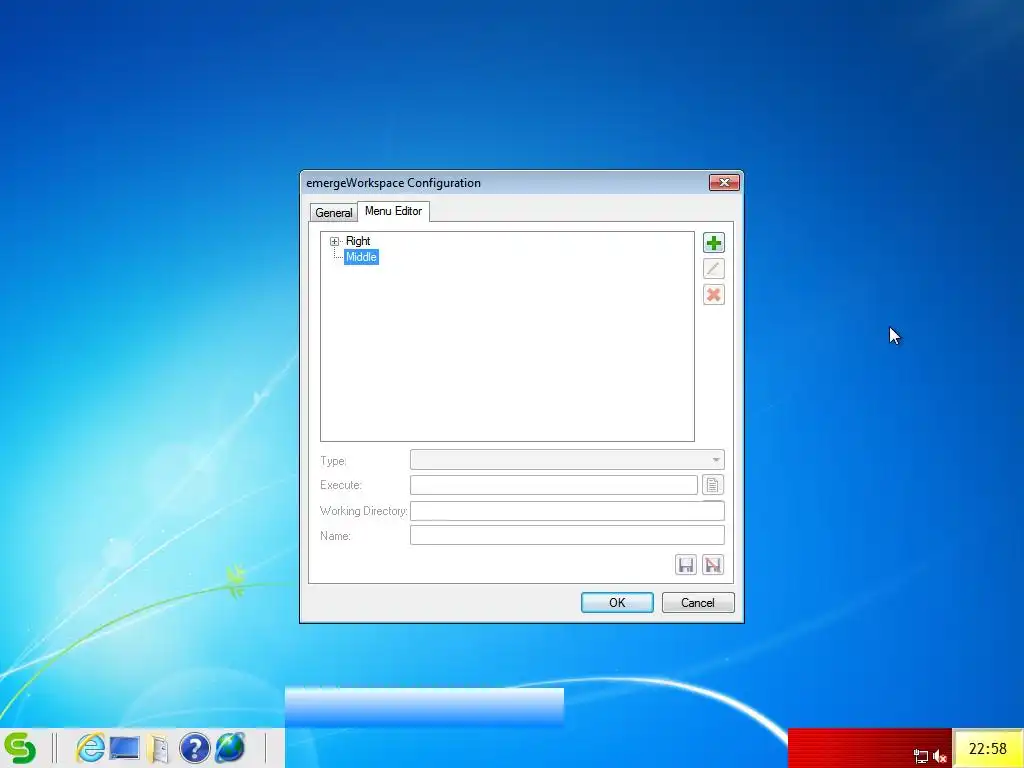Delete selected item with red X icon
This screenshot has width=1024, height=768.
713,295
